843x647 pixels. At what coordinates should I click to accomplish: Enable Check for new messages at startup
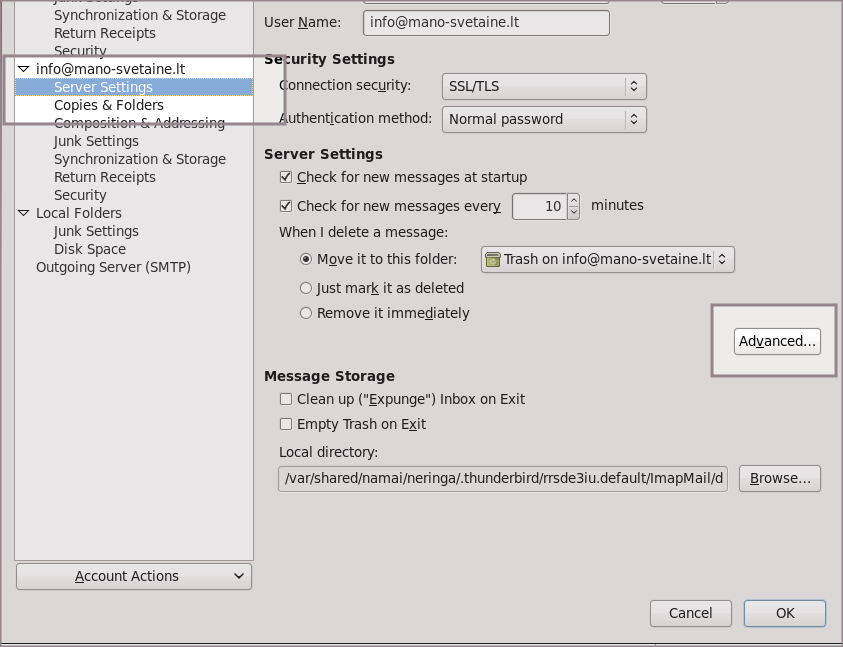pos(286,177)
